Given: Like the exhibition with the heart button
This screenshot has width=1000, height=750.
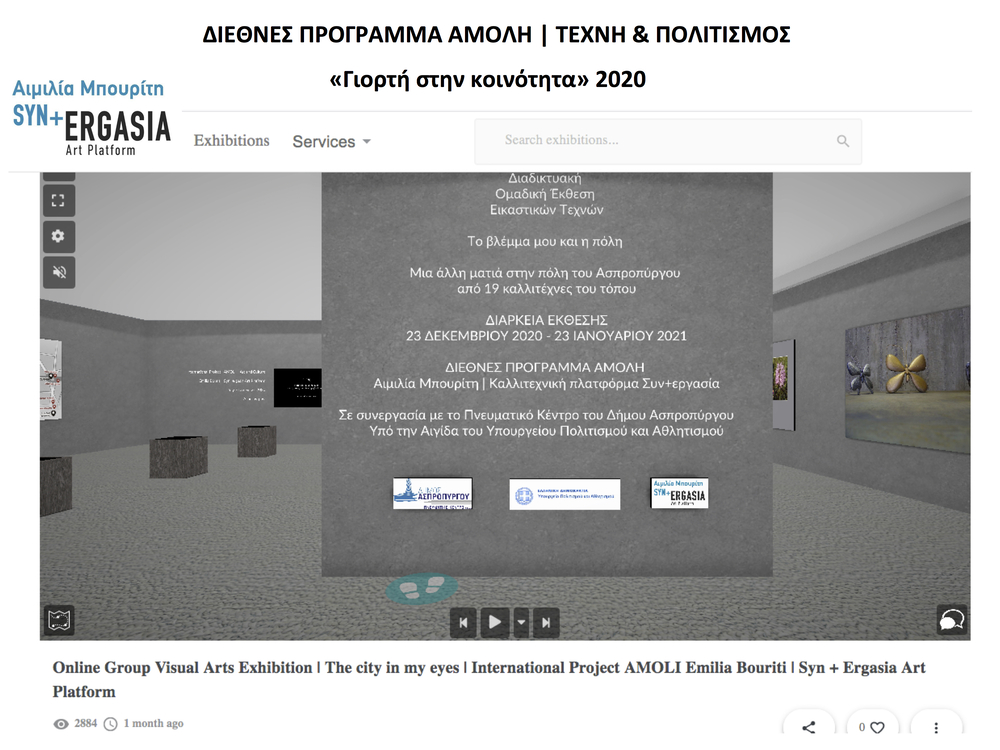Looking at the screenshot, I should 872,728.
